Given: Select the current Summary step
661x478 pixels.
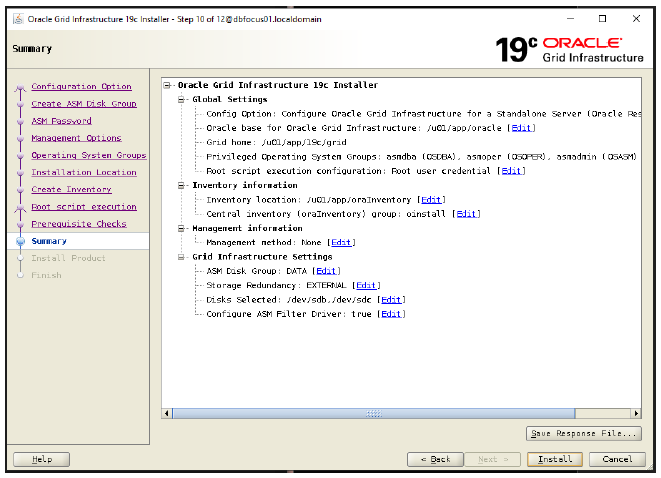Looking at the screenshot, I should point(49,242).
